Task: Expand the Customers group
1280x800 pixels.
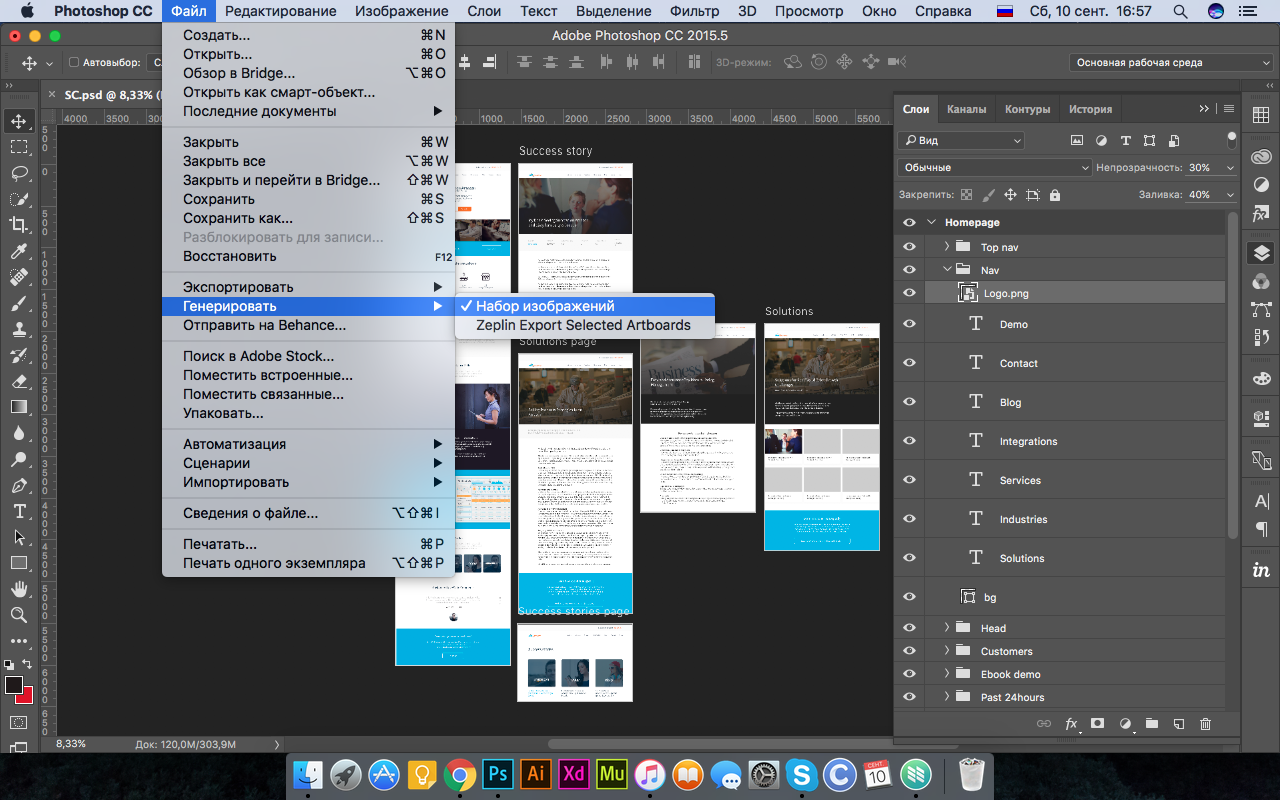Action: [947, 651]
